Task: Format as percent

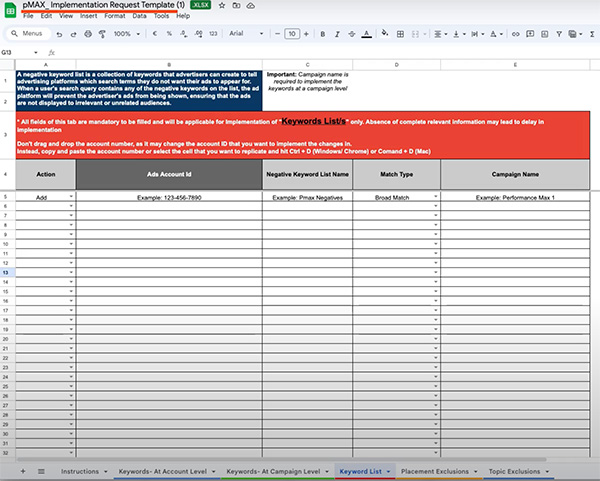Action: pyautogui.click(x=169, y=34)
